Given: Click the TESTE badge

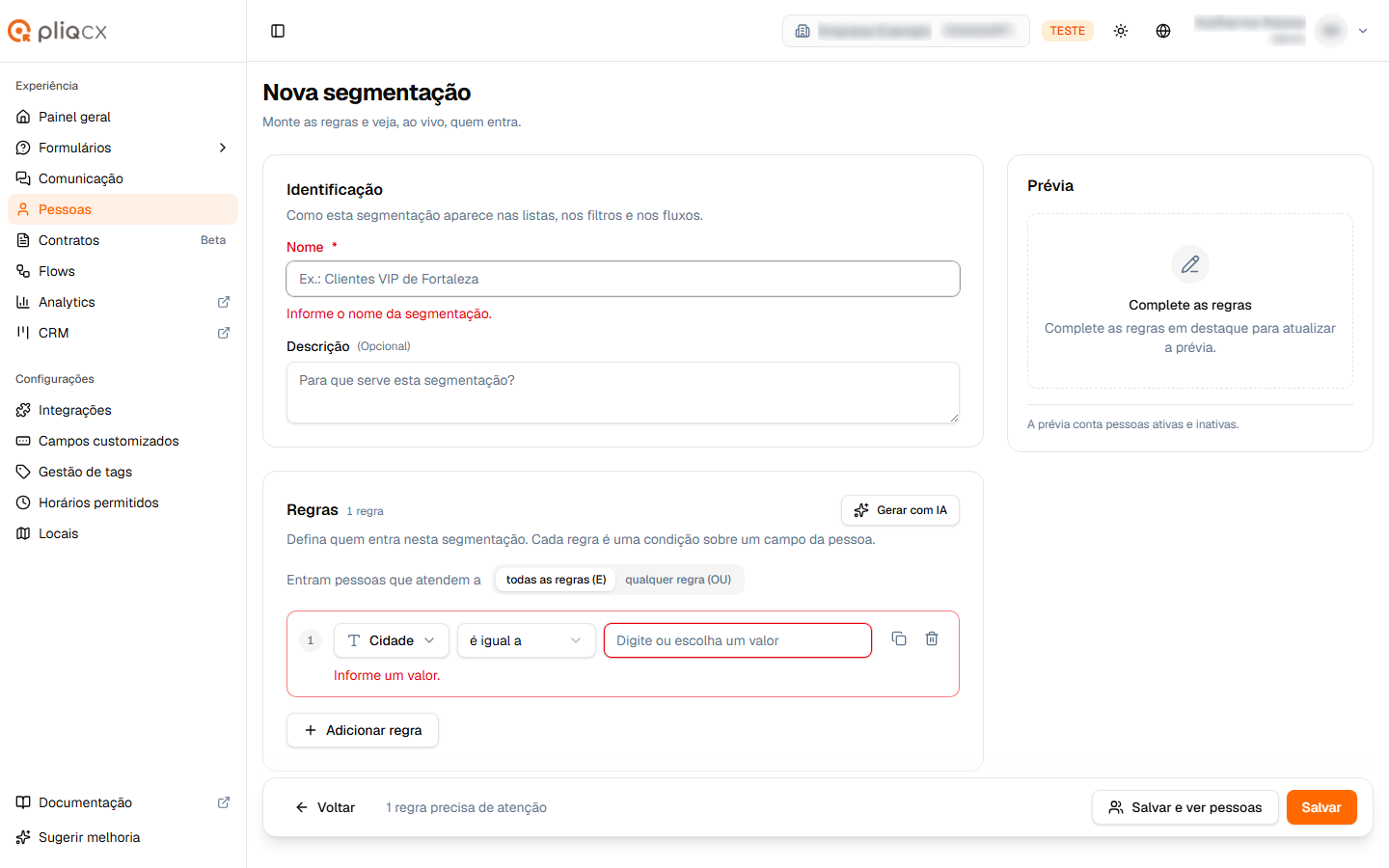Looking at the screenshot, I should 1068,31.
